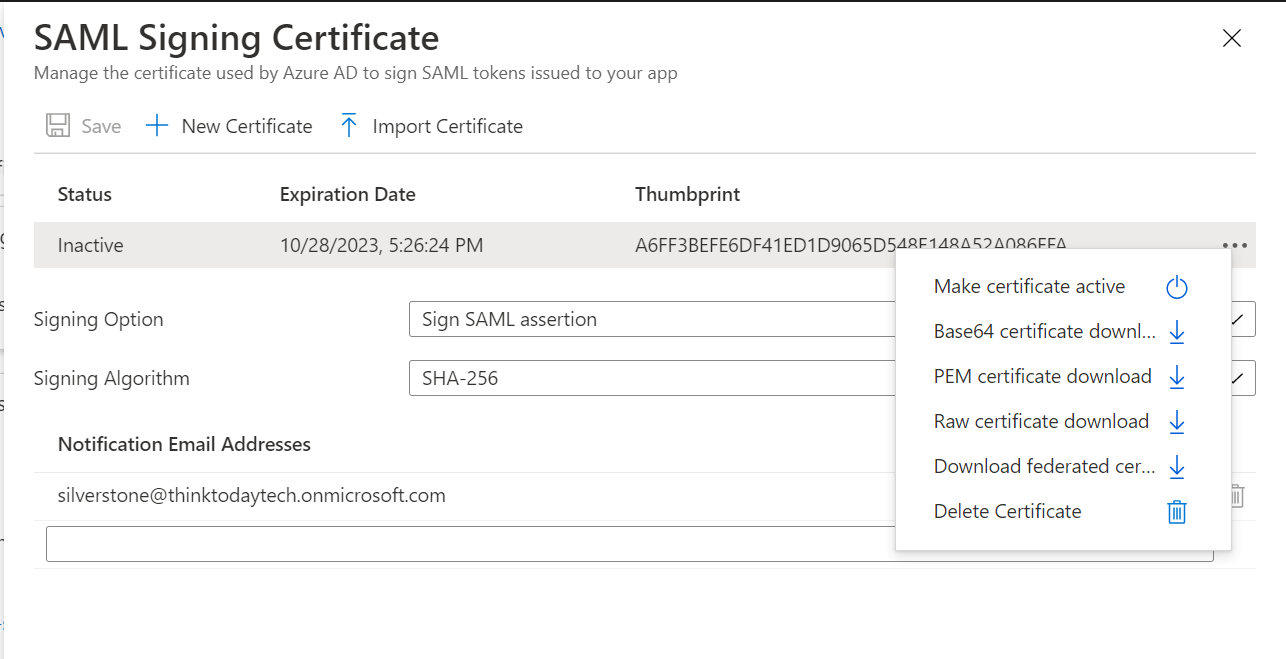The image size is (1286, 659).
Task: Click the Import Certificate upload arrow icon
Action: pos(348,126)
